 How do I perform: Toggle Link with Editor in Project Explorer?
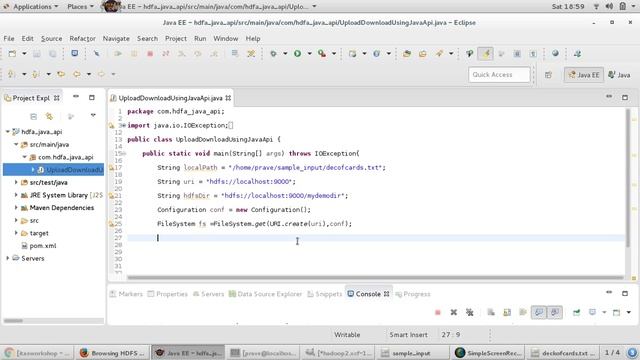(49, 116)
